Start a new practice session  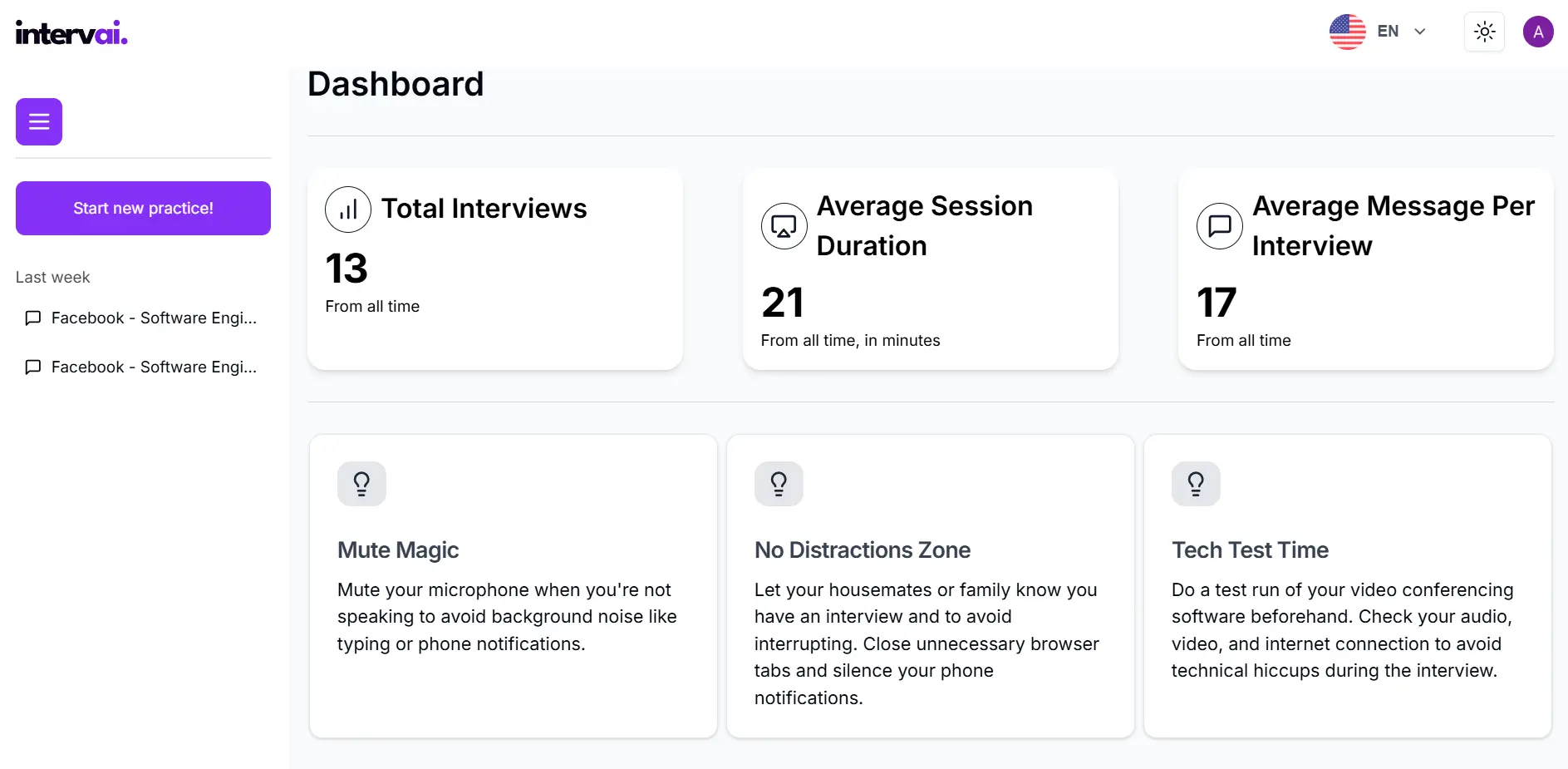143,209
